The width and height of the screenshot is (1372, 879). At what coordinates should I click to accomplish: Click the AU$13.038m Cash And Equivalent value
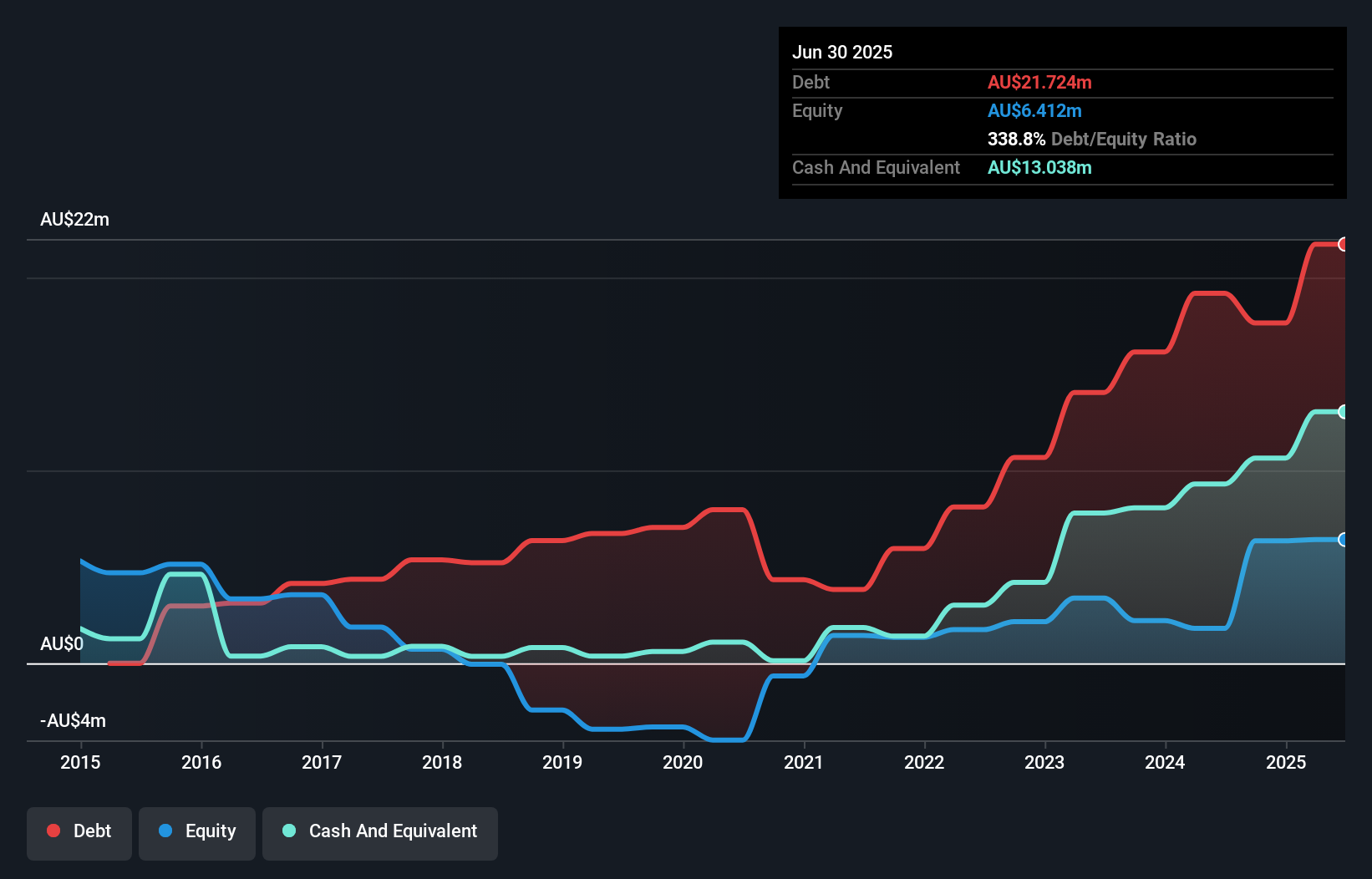tap(1039, 167)
